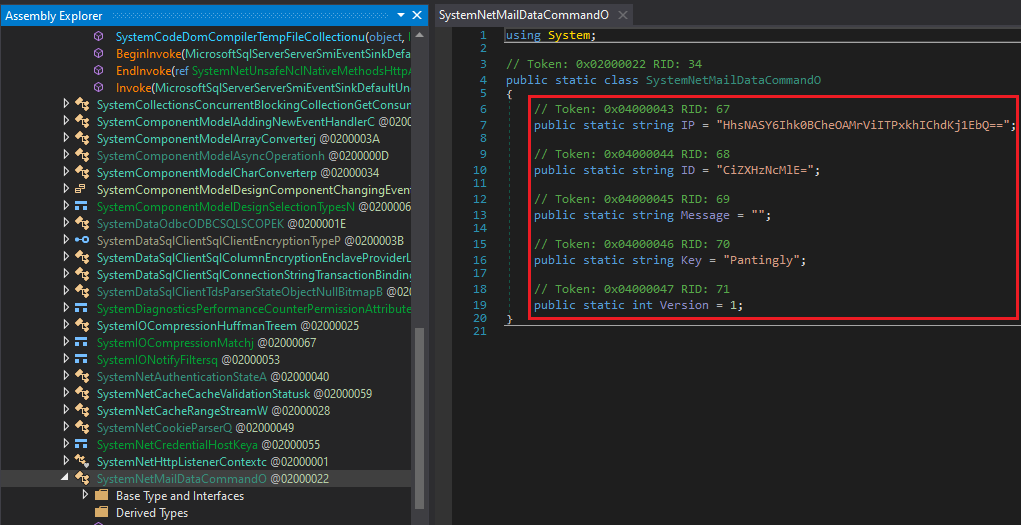Expand SystemCollectionsConcurrentBlockingCollectionGetConsum node
1021x525 pixels.
(66, 104)
